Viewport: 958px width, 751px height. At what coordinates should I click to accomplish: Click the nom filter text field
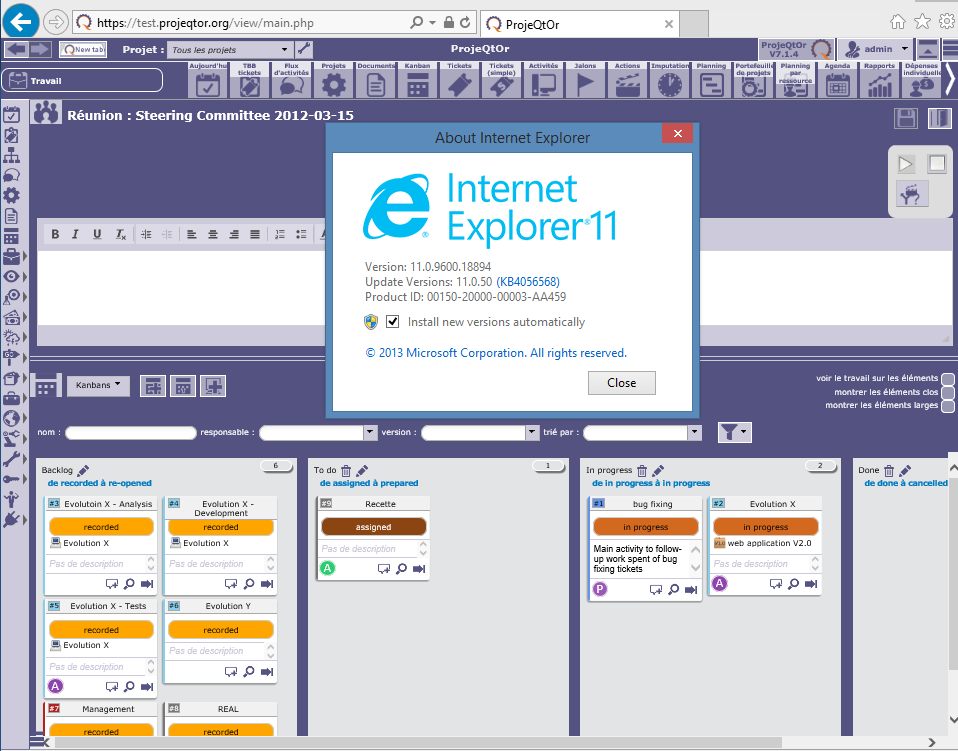point(130,433)
